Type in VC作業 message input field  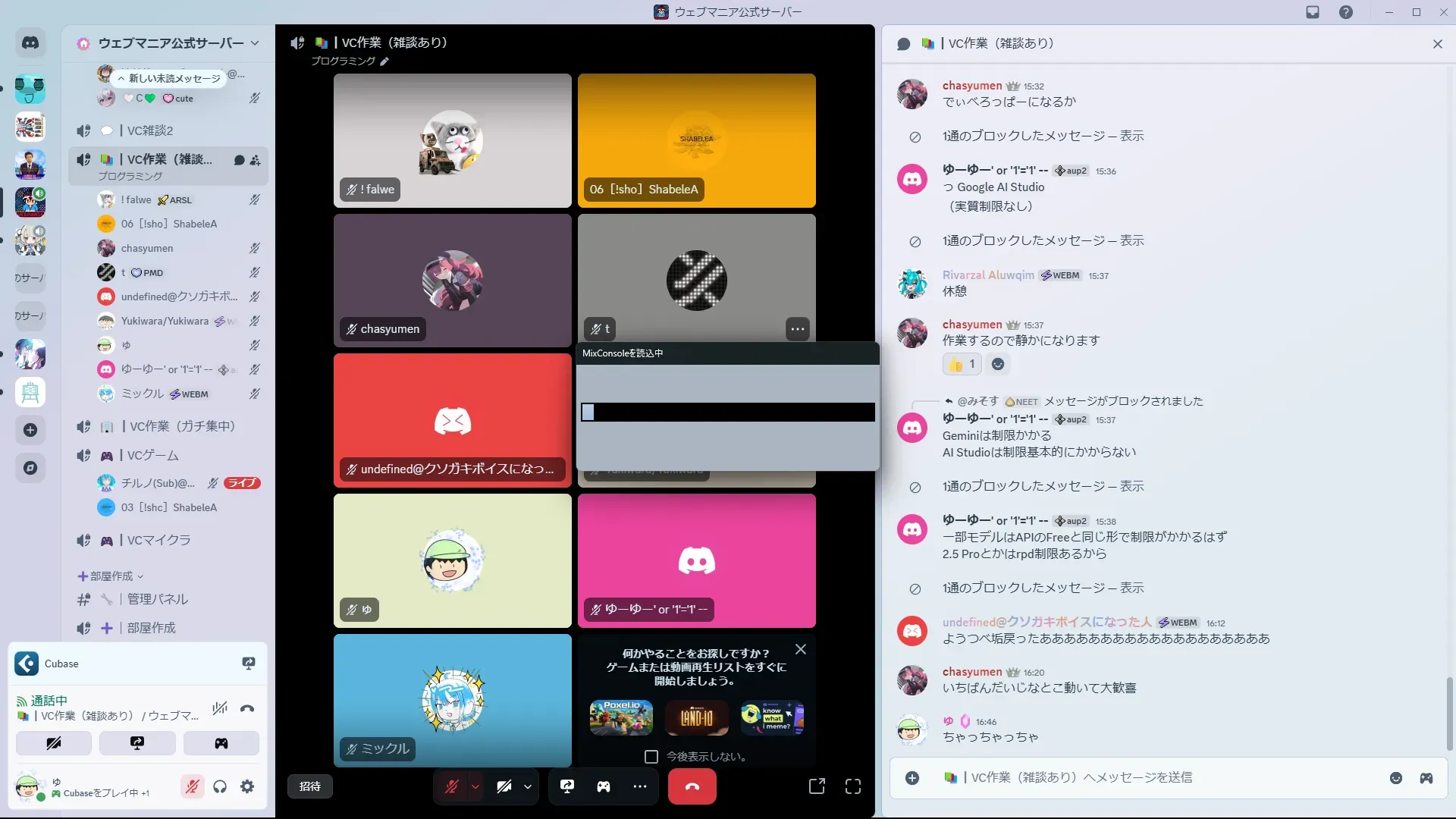coord(1137,777)
